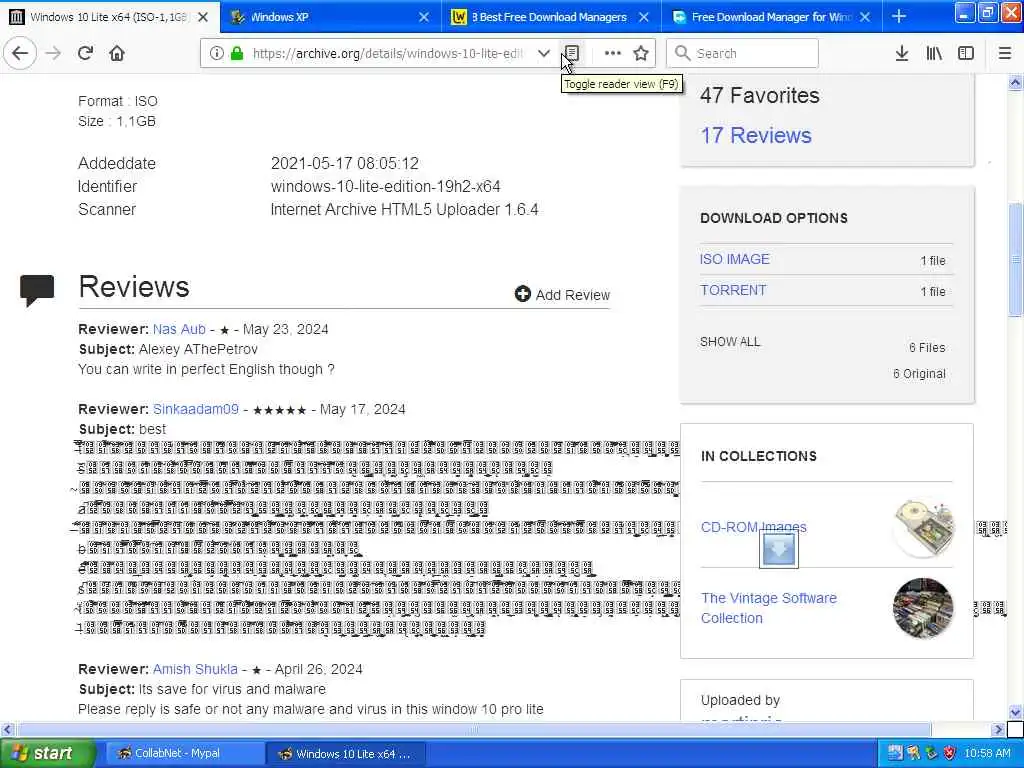Switch to the Windows XP tab
This screenshot has height=768, width=1024.
click(331, 17)
